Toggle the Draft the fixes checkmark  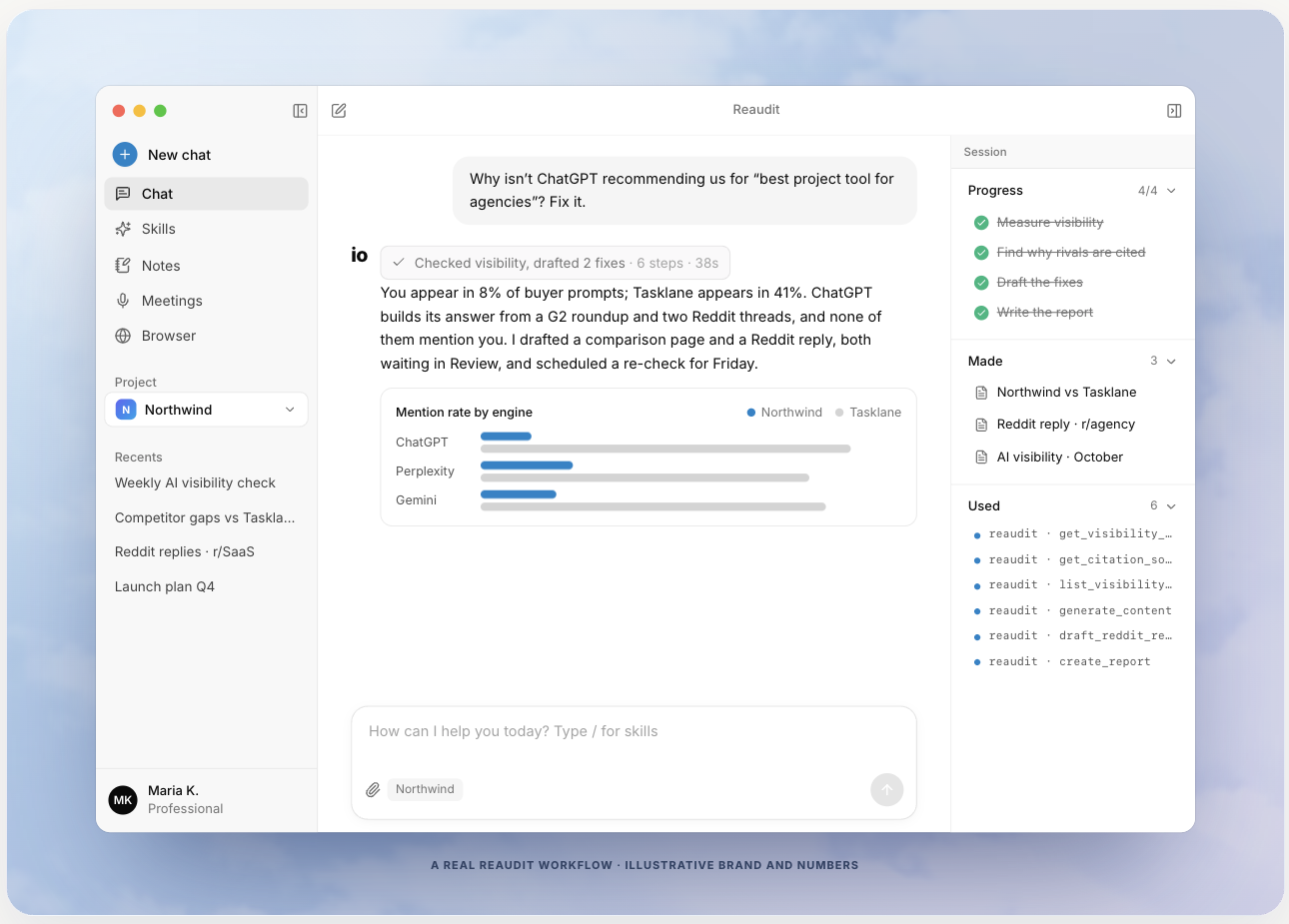pos(981,283)
